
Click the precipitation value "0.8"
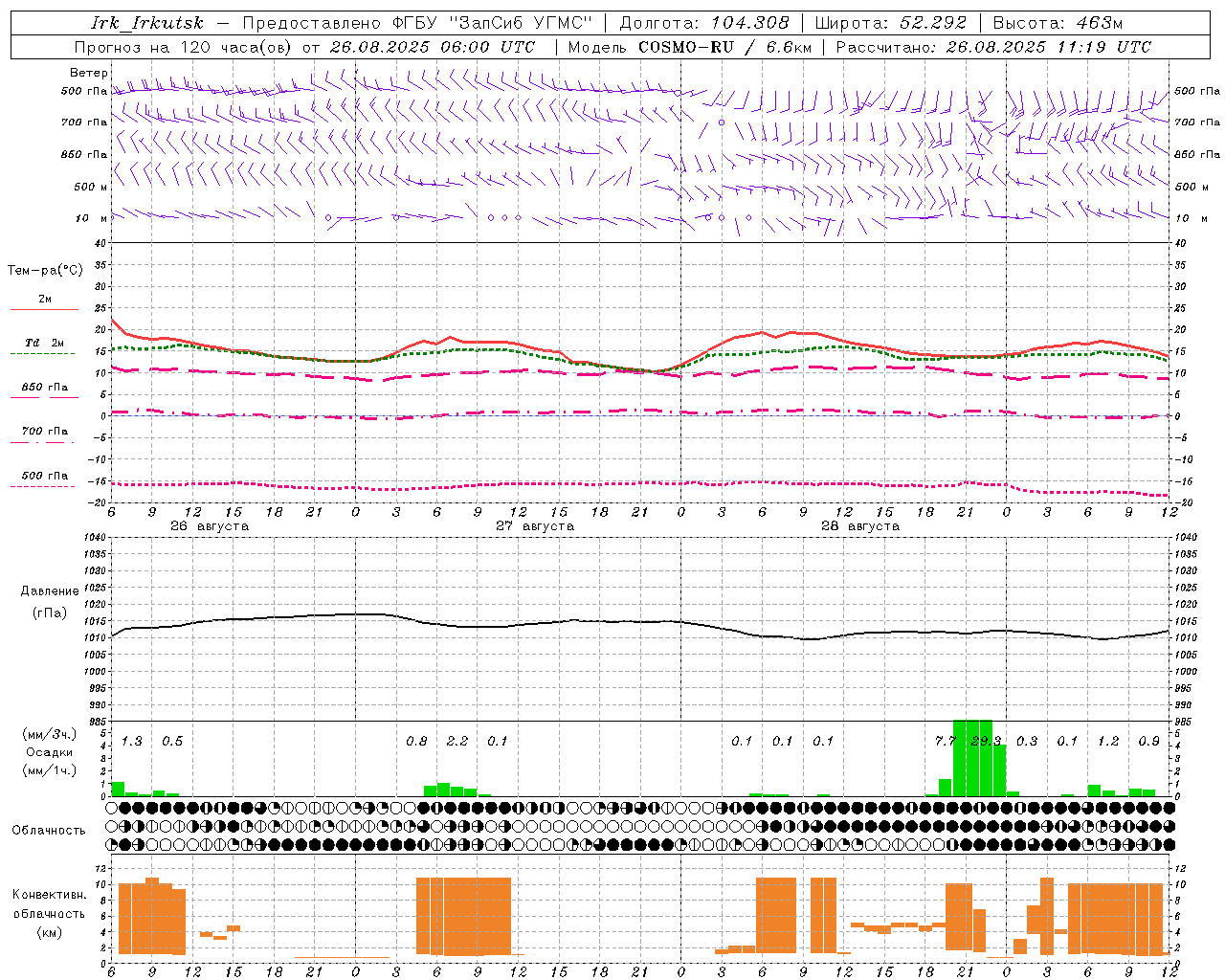[416, 741]
